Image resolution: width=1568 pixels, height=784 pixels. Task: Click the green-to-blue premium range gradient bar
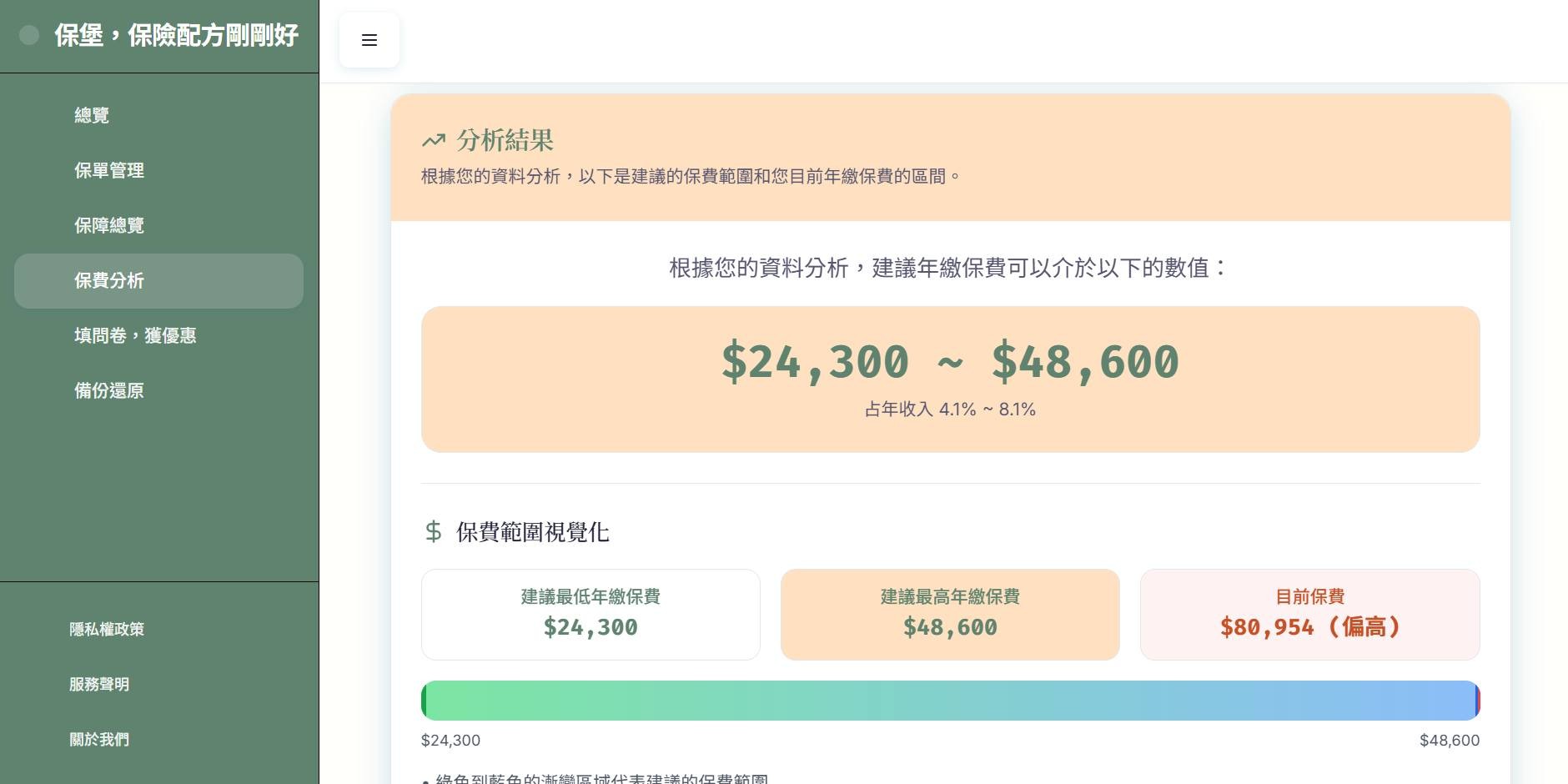coord(950,701)
